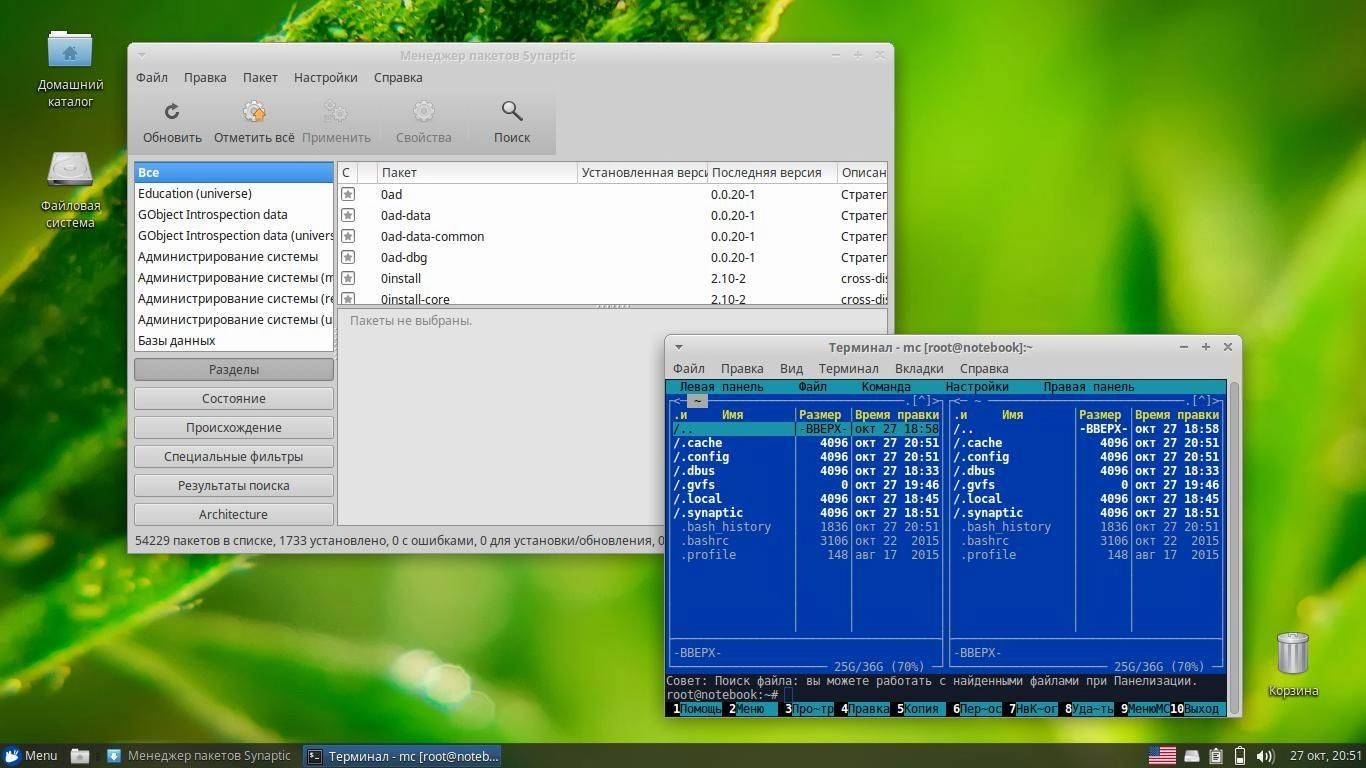The width and height of the screenshot is (1366, 768).
Task: Click the terminal window vertical scrollbar
Action: [1233, 547]
